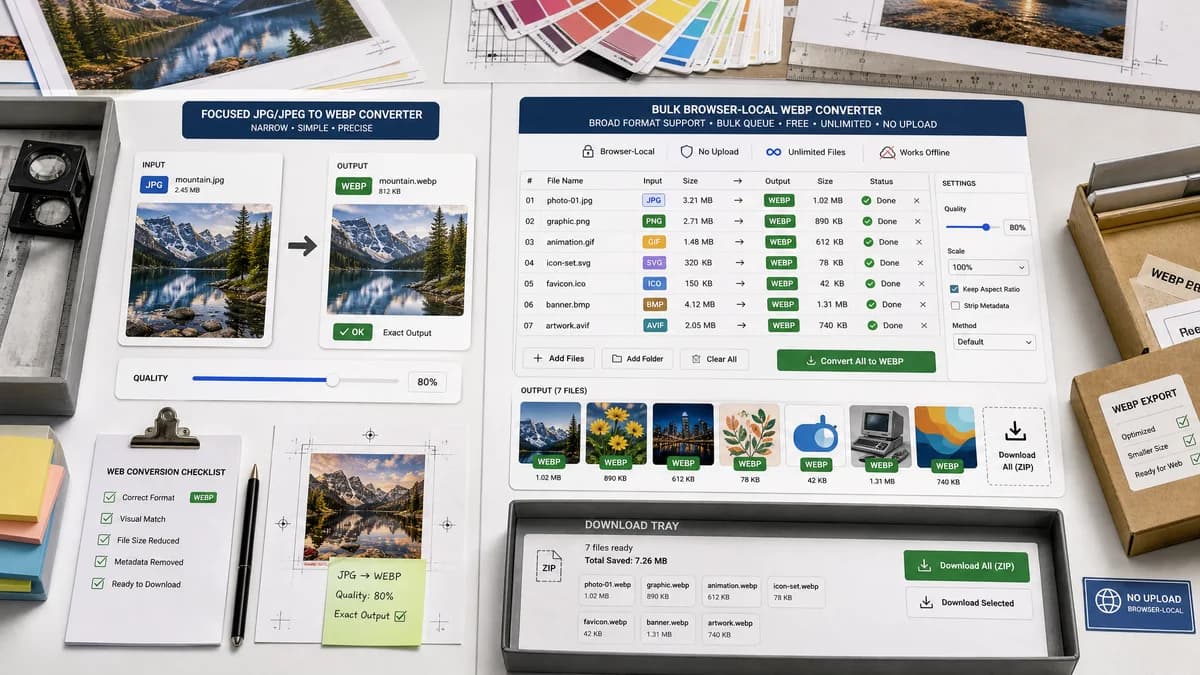1200x675 pixels.
Task: Click the blue JPG badge beside mountain.jpg
Action: tap(154, 184)
